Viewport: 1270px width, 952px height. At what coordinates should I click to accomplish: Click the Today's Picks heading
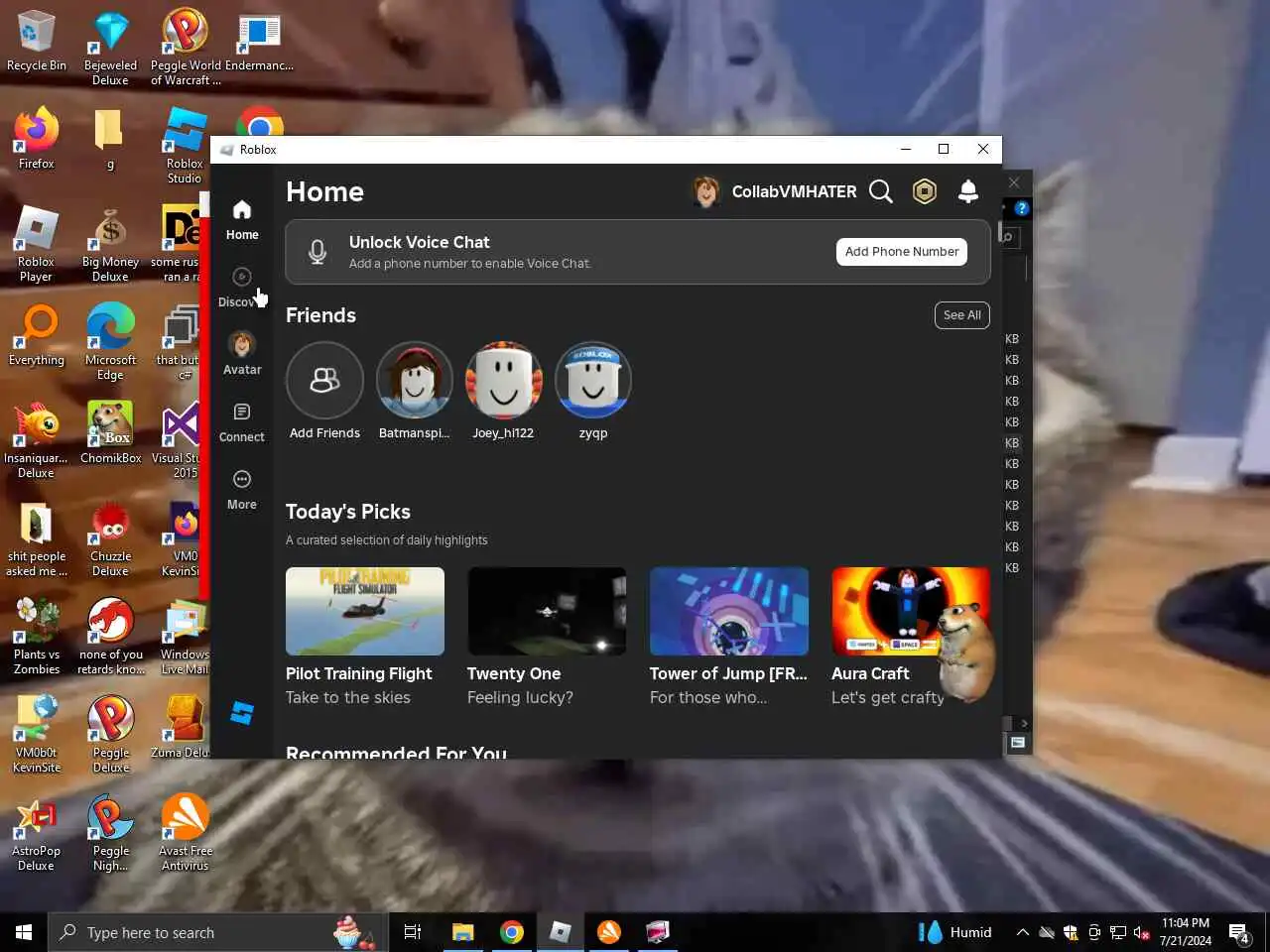[x=348, y=512]
